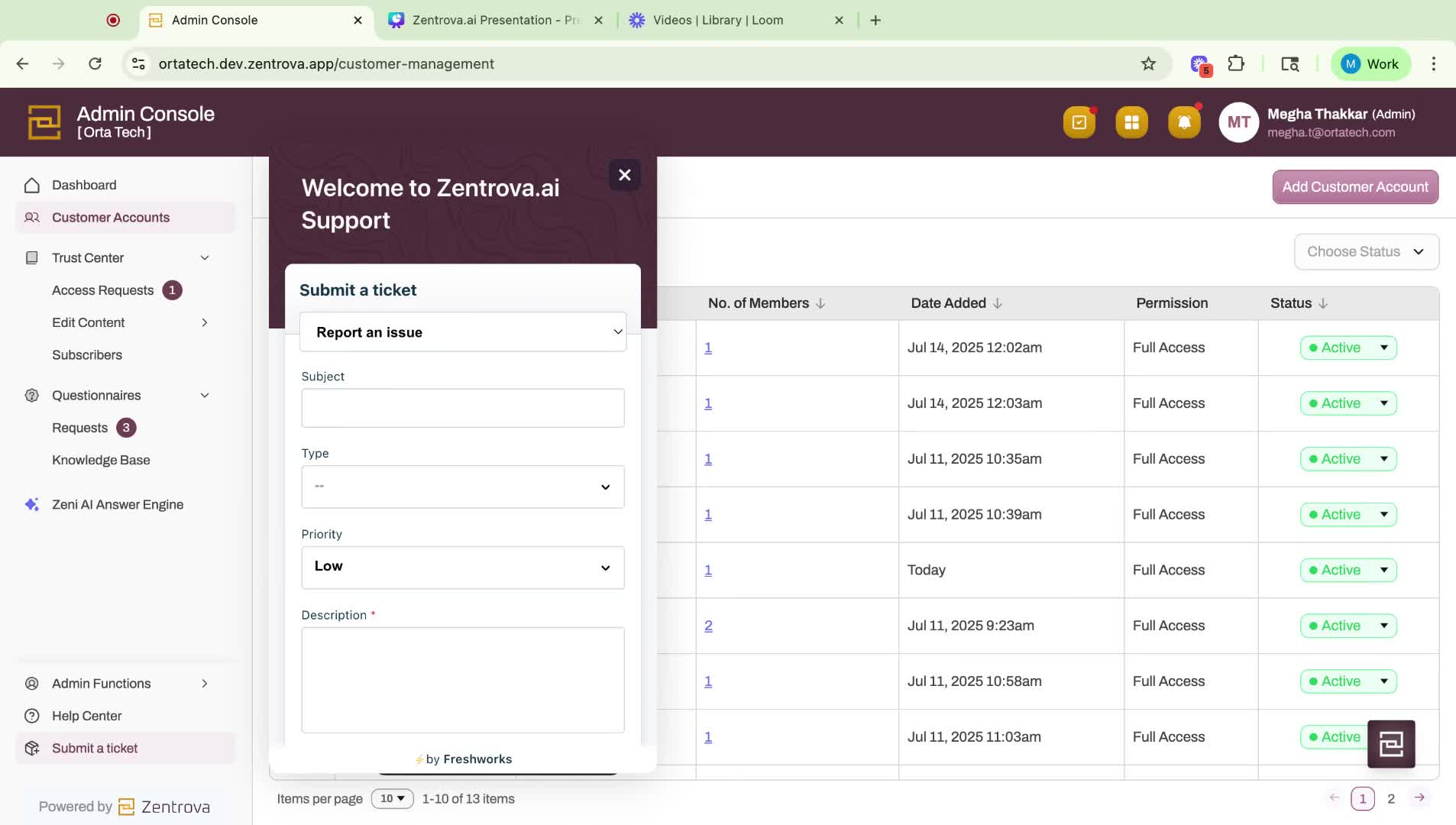Click the browser address bar URL
The image size is (1456, 825).
[326, 64]
